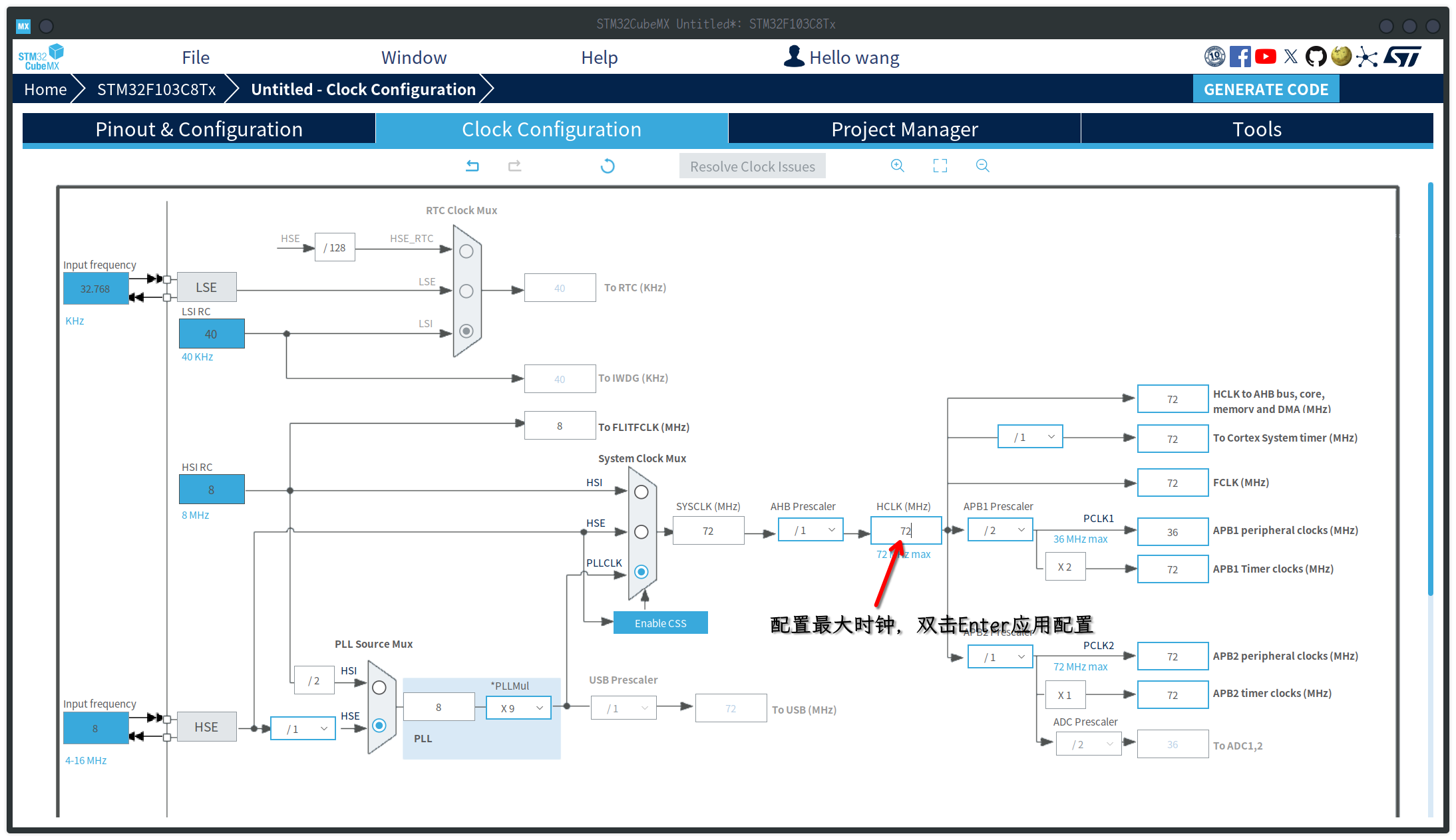The image size is (1456, 840).
Task: Click Resolve Clock Issues button
Action: tap(753, 166)
